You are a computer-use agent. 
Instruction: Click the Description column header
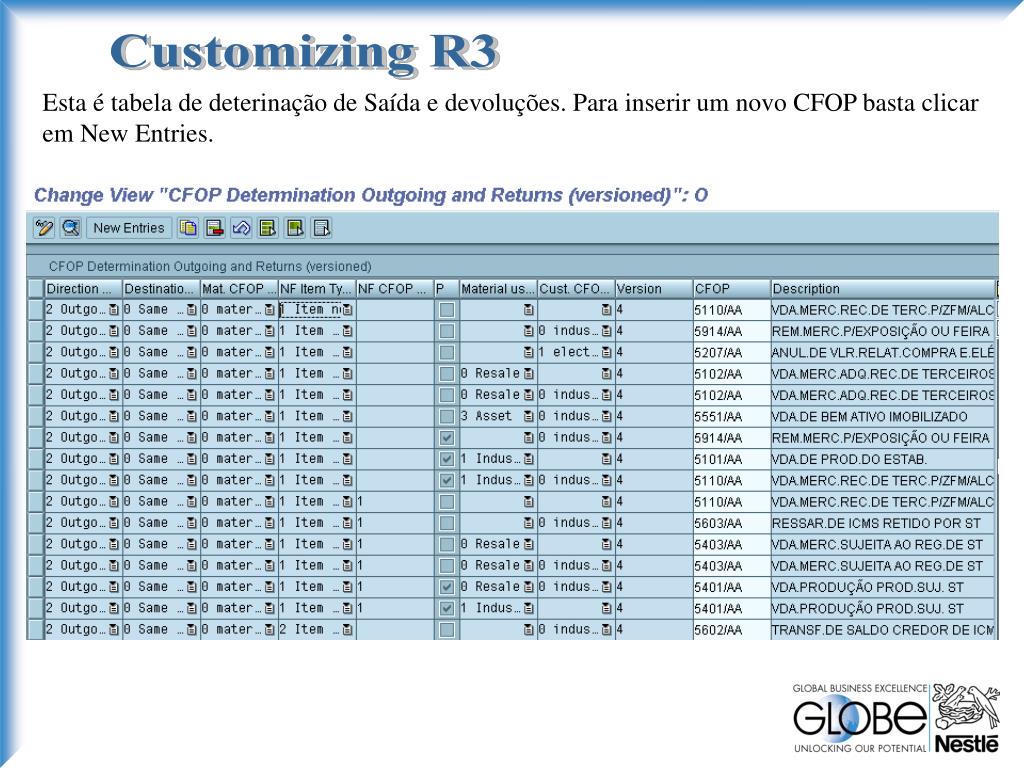click(x=882, y=289)
